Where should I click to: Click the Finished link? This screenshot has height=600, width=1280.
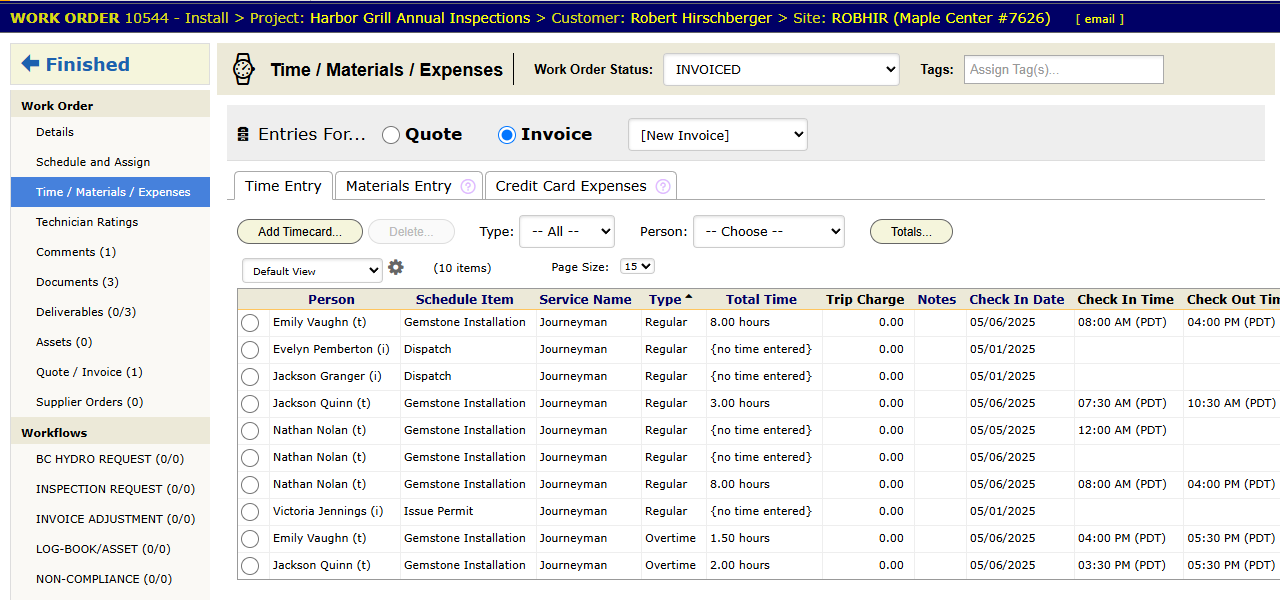(x=87, y=64)
